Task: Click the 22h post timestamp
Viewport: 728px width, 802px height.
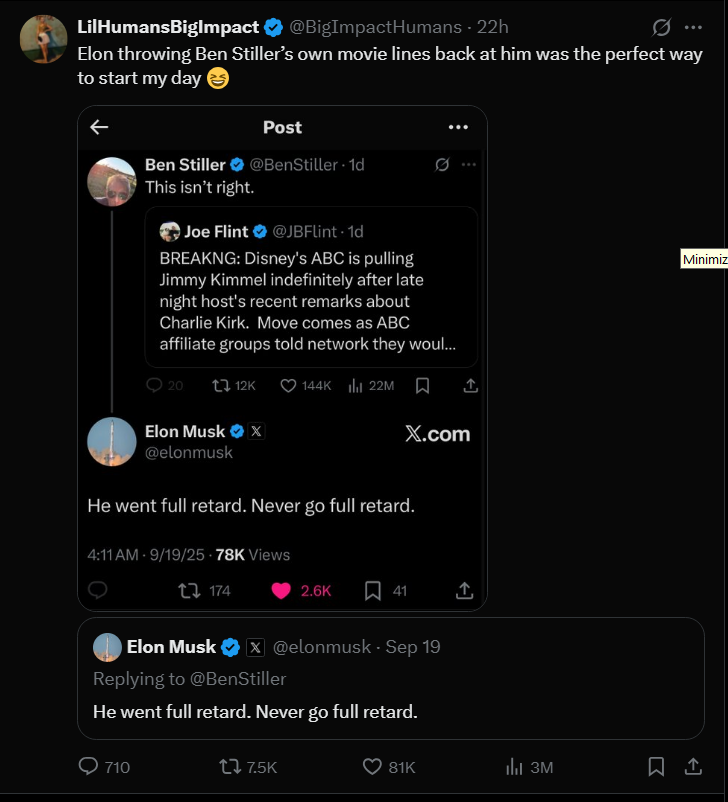Action: (493, 27)
